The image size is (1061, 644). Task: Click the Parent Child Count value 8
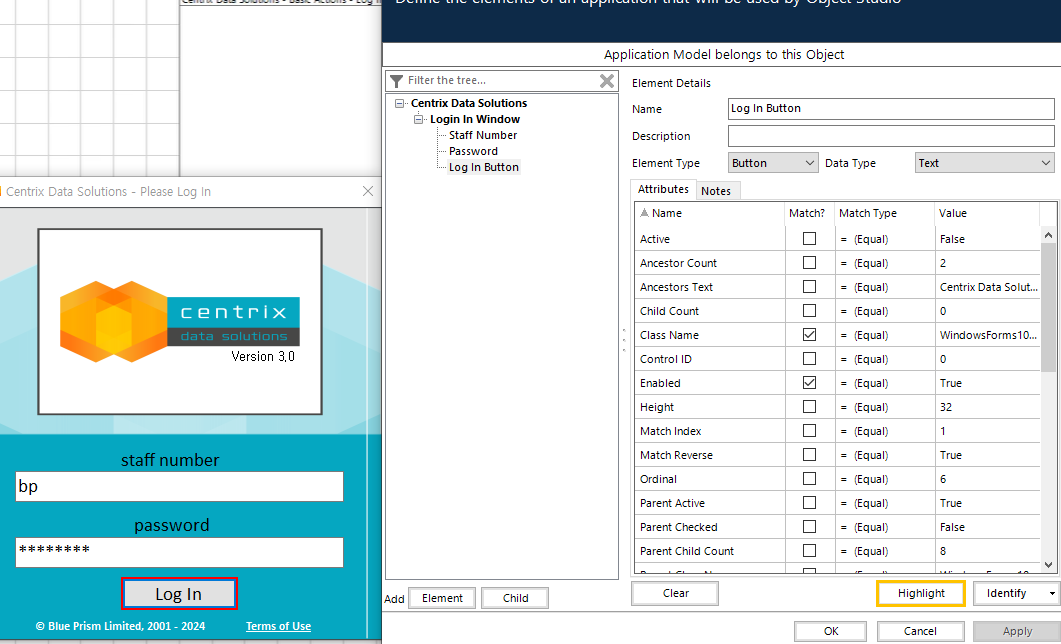point(988,551)
